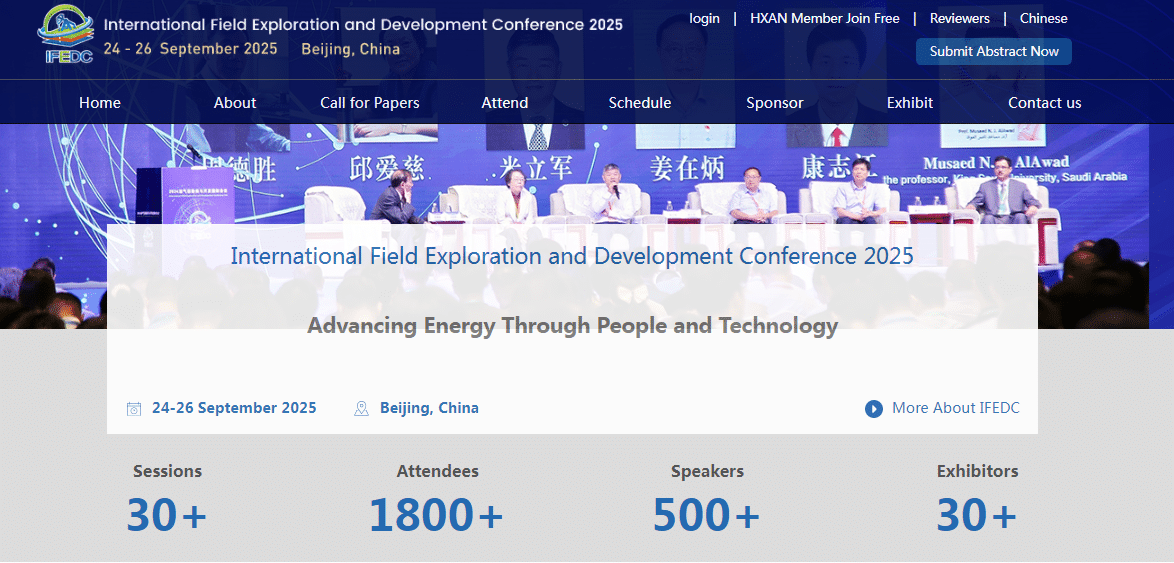Open the Home menu item

tap(100, 103)
